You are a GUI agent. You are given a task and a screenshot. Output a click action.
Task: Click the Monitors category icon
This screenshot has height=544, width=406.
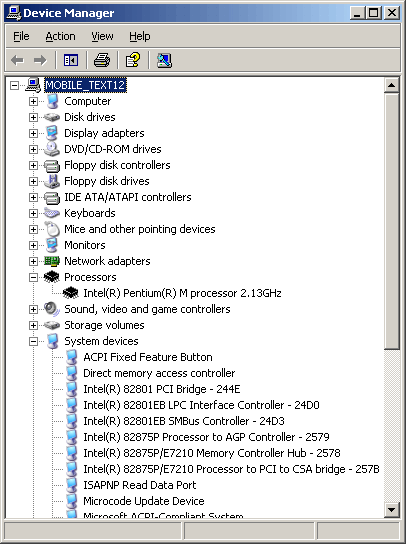pos(52,245)
